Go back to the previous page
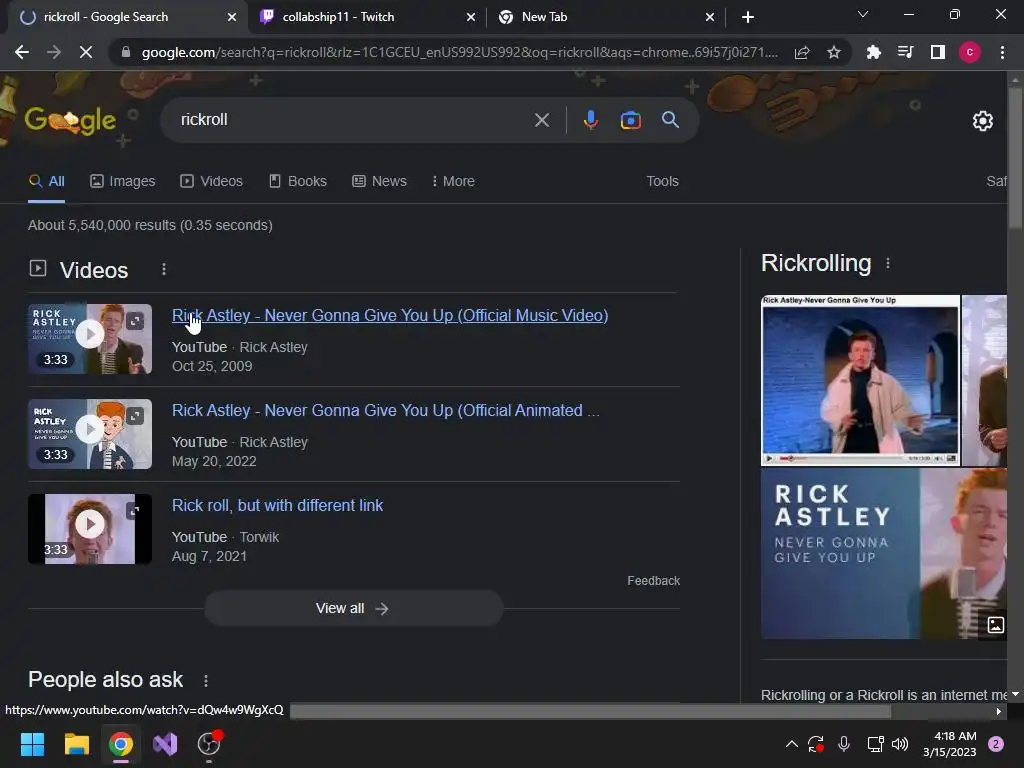Screen dimensions: 1024x768 coord(22,52)
